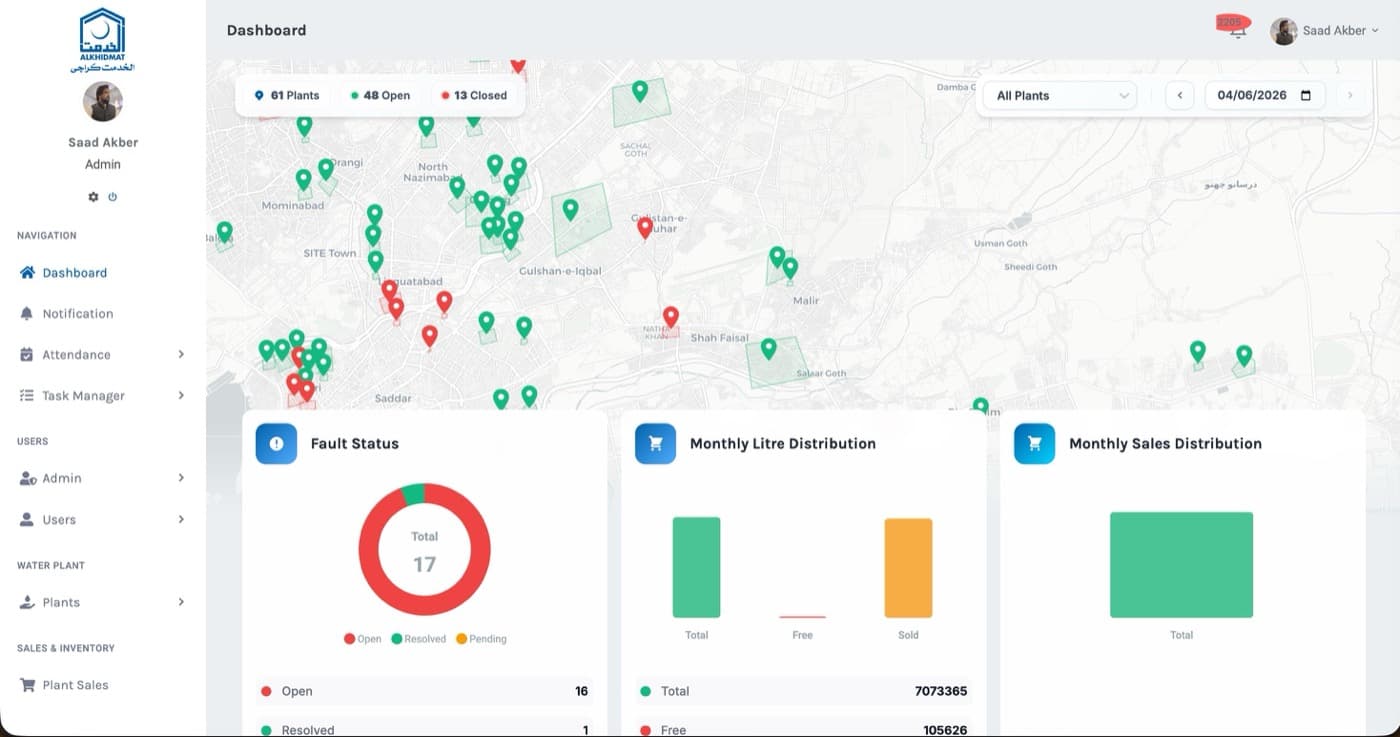Screen dimensions: 1400x737
Task: Click sidebar profile avatar photo
Action: pyautogui.click(x=103, y=102)
